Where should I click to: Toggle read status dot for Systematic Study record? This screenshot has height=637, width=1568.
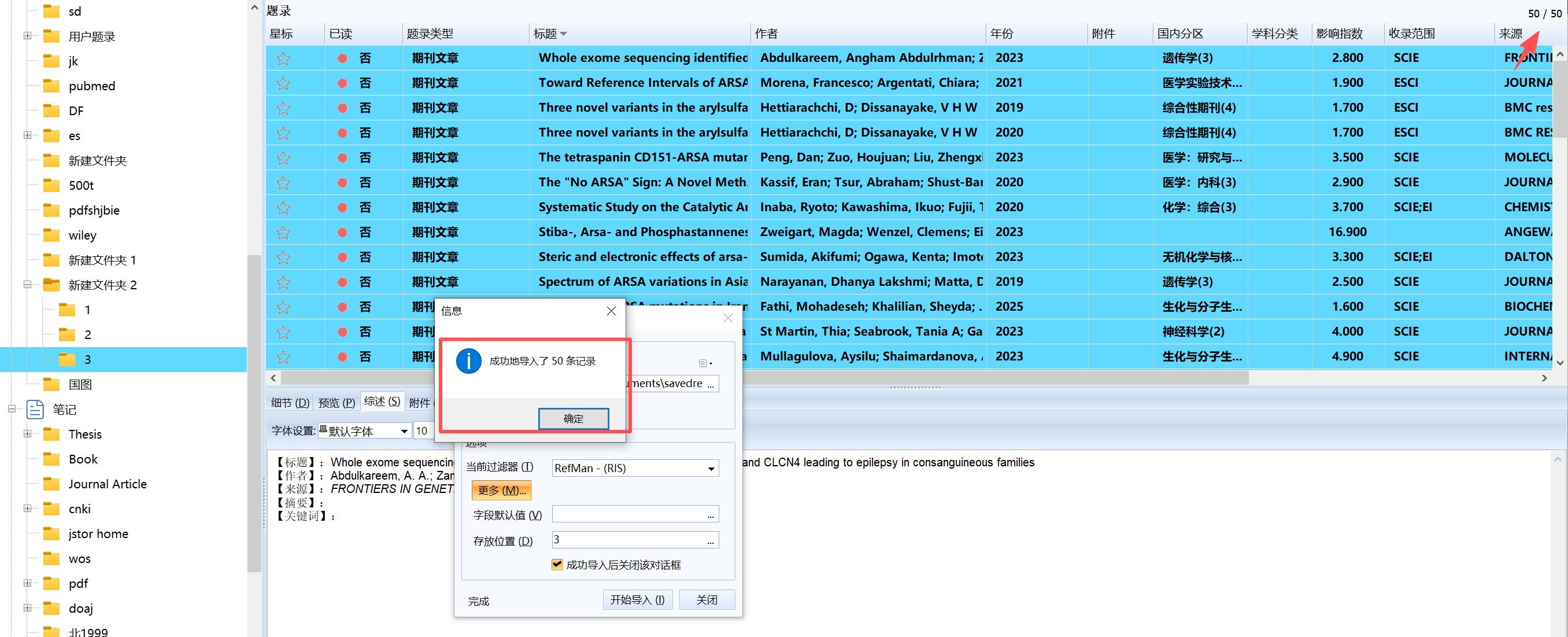point(343,208)
